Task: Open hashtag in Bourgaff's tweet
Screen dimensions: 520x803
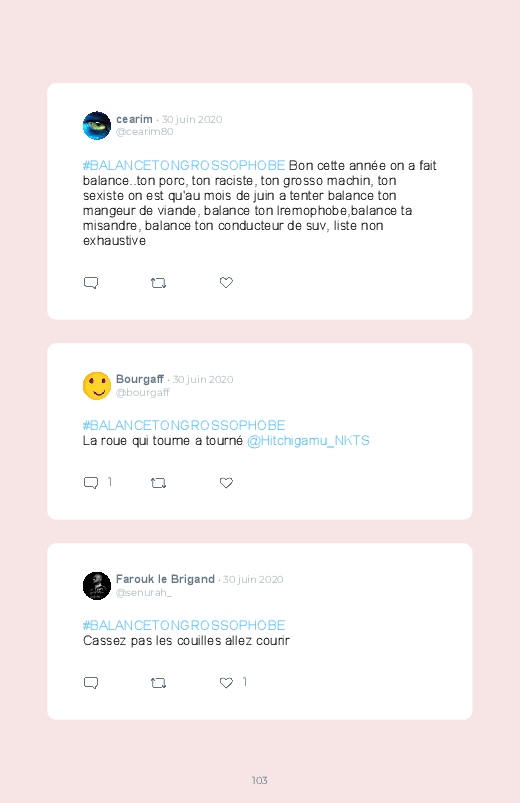Action: (x=184, y=426)
